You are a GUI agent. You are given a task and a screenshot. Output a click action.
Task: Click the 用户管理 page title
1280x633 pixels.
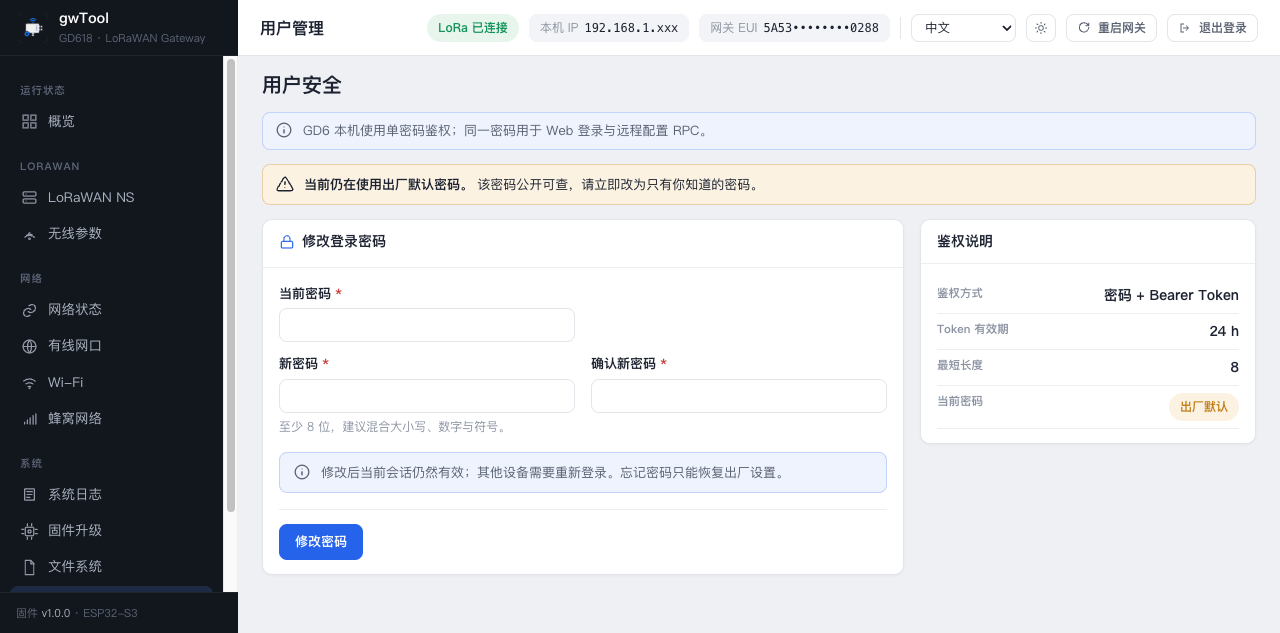[292, 28]
